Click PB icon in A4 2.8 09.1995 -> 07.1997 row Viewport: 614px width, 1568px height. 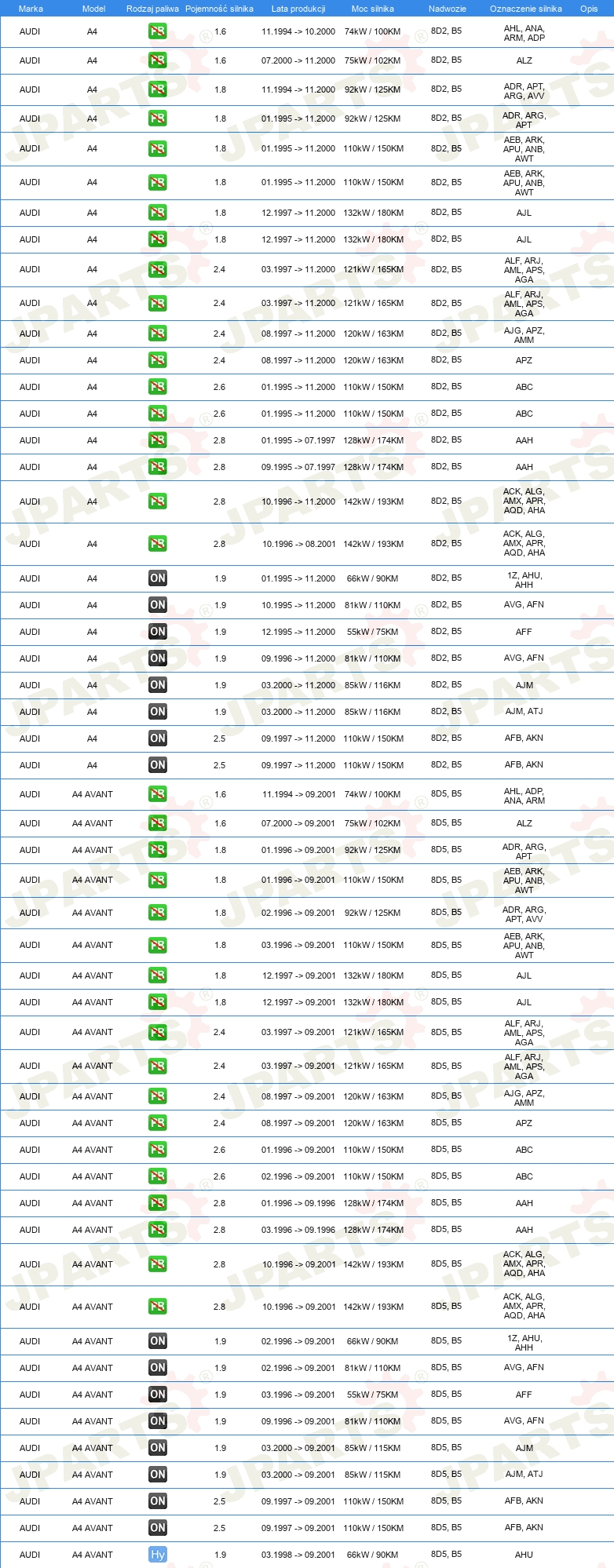click(157, 467)
